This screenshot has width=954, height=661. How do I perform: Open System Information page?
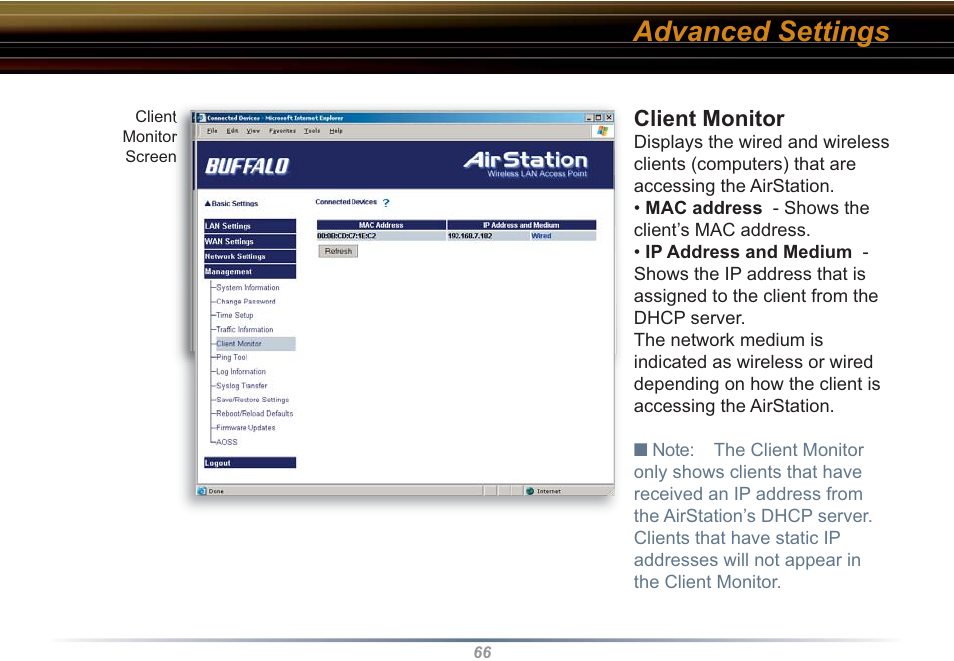click(248, 287)
